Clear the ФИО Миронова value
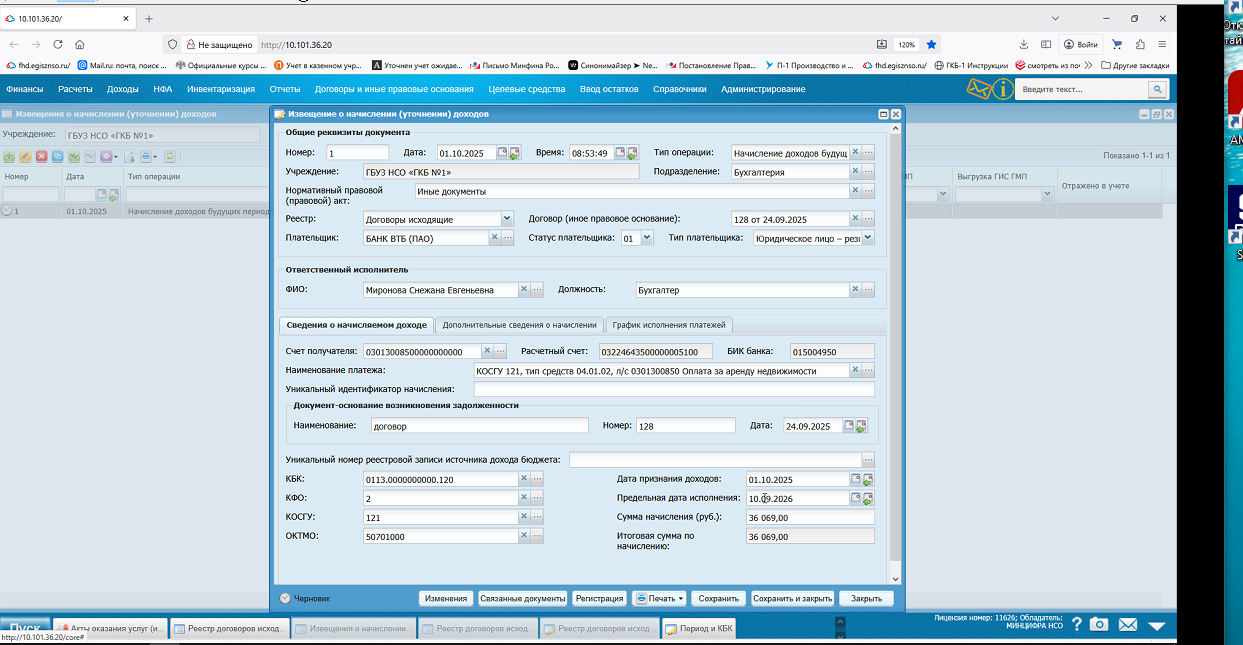 click(x=524, y=290)
